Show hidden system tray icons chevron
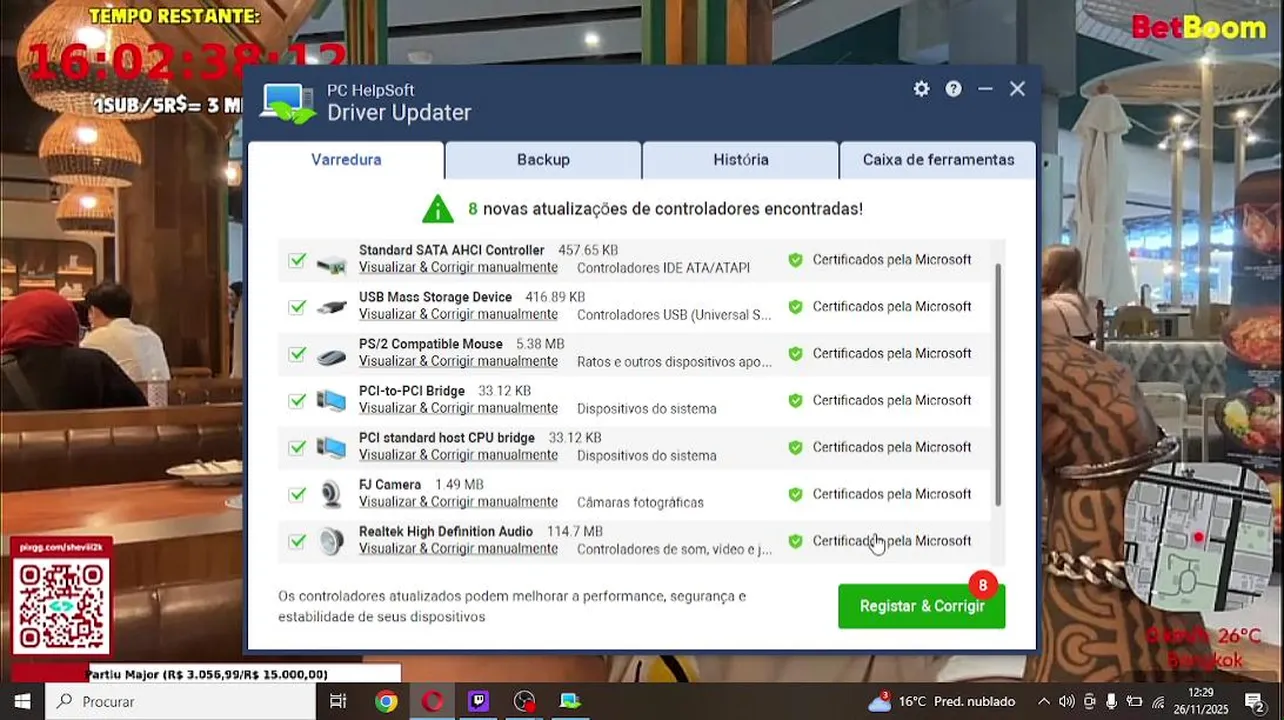Viewport: 1284px width, 720px height. pyautogui.click(x=1043, y=701)
